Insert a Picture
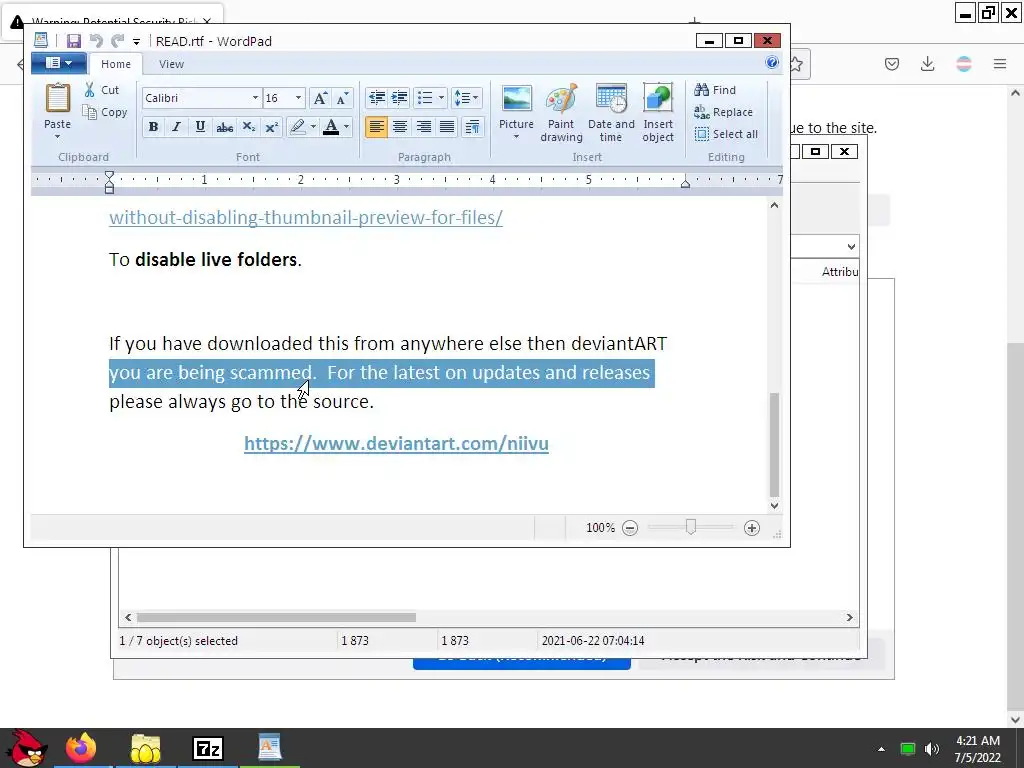 pos(517,104)
